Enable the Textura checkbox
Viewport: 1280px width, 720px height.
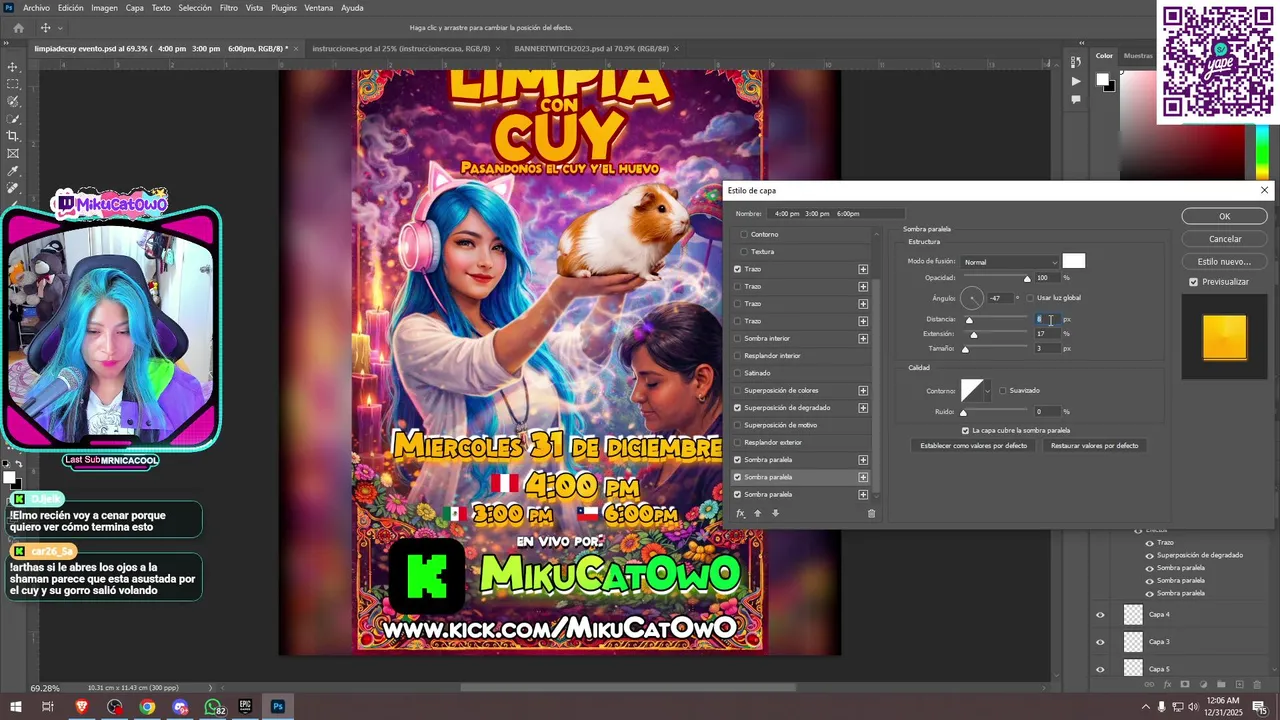(x=743, y=252)
